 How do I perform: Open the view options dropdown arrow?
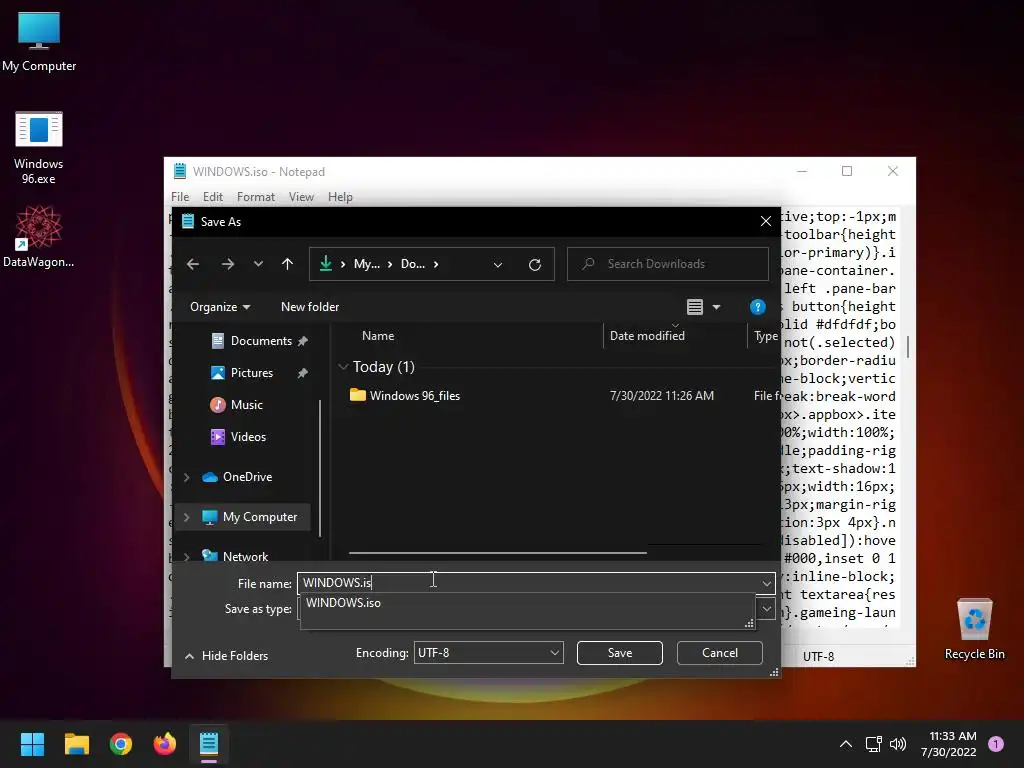[x=716, y=307]
